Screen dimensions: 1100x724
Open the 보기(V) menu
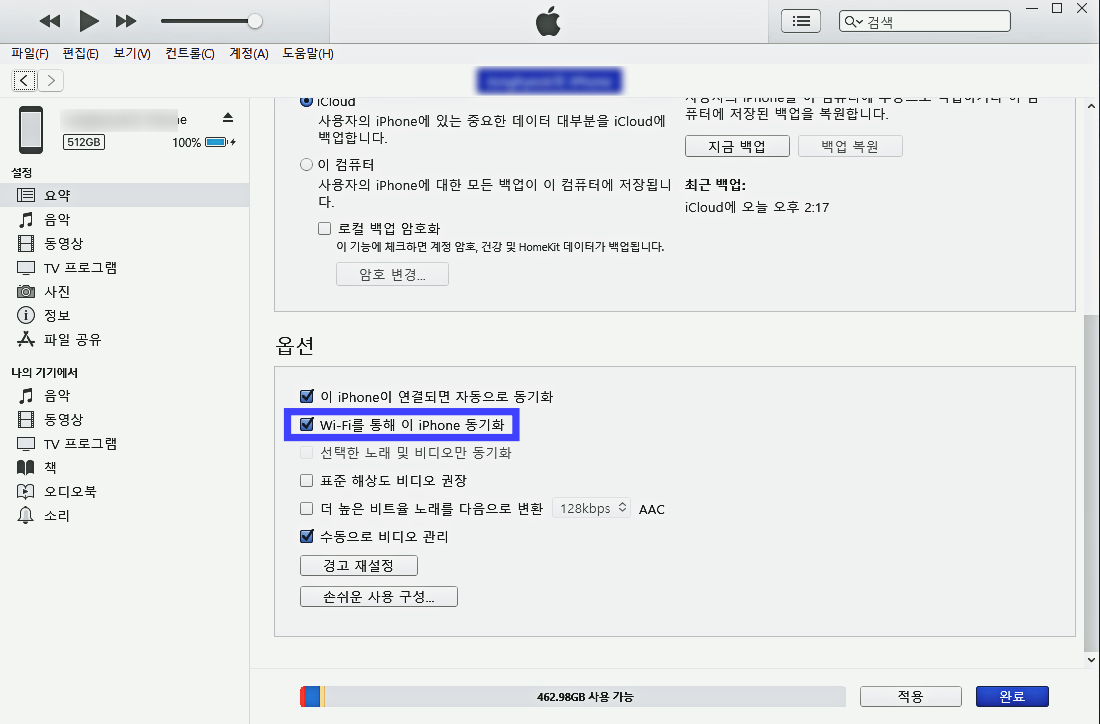(132, 53)
